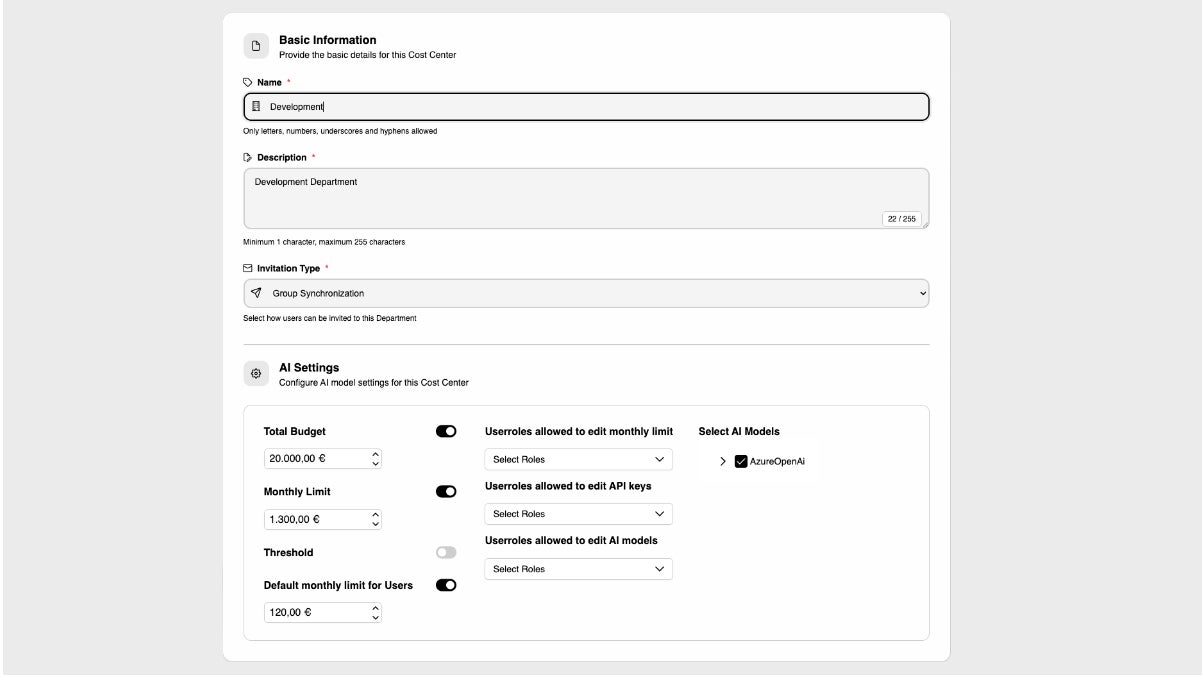Click the Basic Information document icon
The width and height of the screenshot is (1202, 678).
[x=256, y=46]
